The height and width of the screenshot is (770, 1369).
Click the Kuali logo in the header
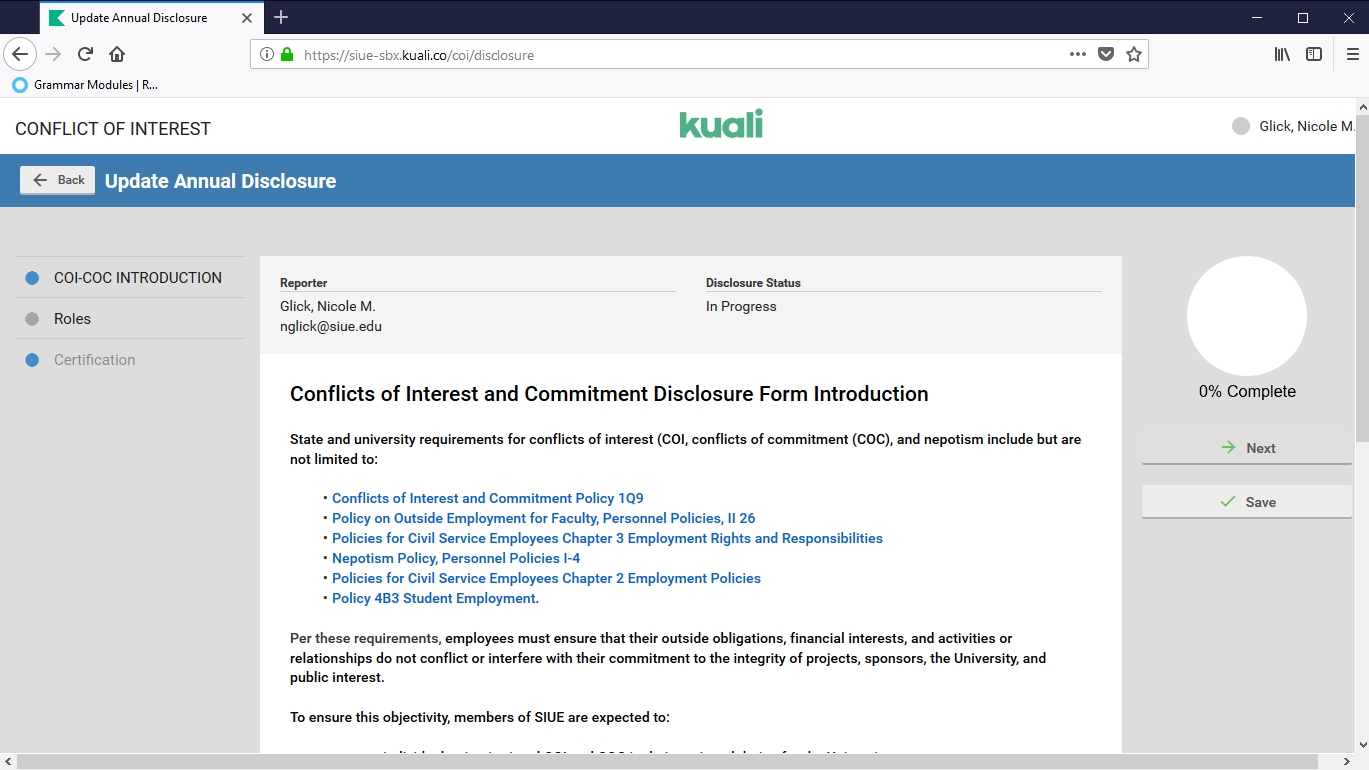tap(720, 124)
